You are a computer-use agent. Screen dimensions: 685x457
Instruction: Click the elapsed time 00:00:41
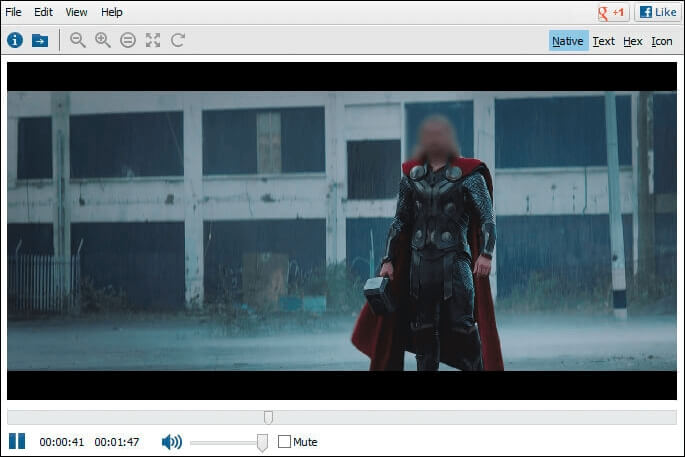point(62,442)
